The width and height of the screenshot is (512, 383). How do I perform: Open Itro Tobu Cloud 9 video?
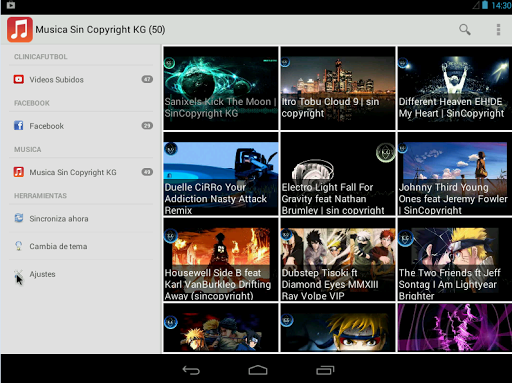(x=338, y=88)
